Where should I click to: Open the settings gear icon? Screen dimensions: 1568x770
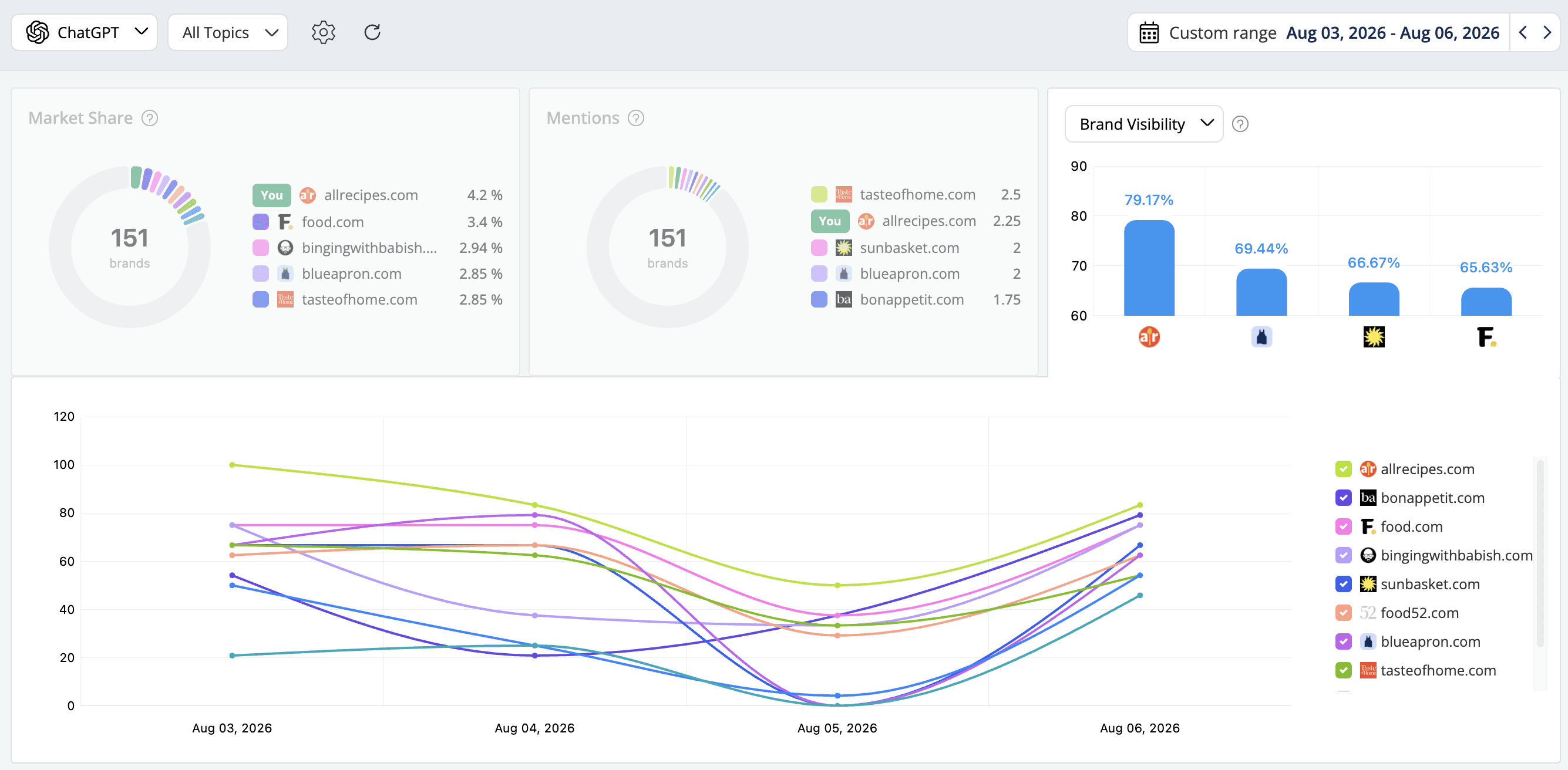coord(323,32)
